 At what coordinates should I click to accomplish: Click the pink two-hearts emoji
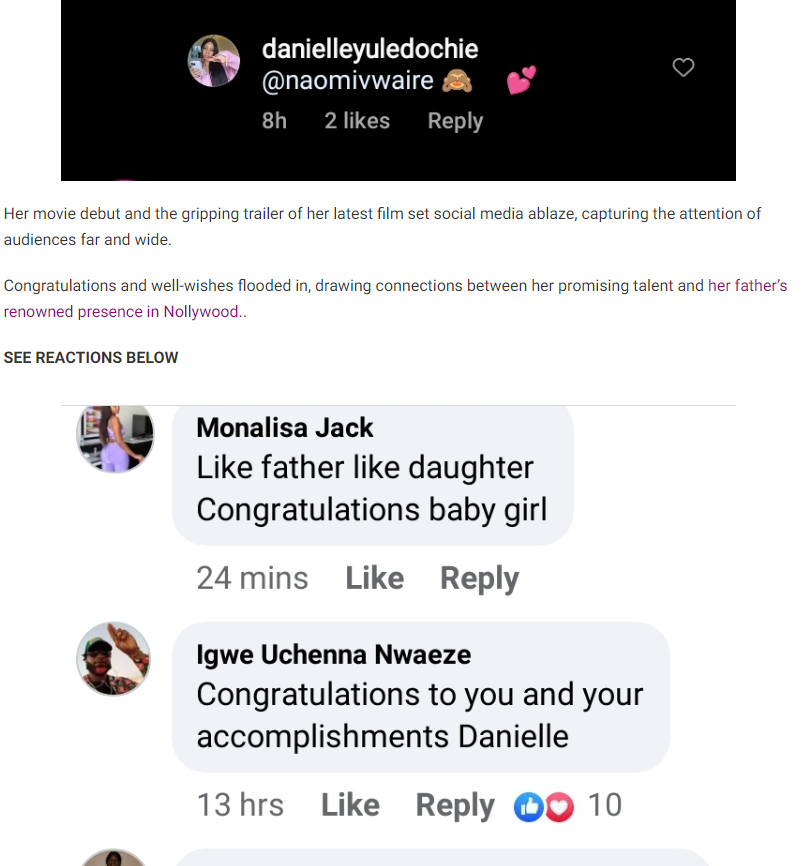pyautogui.click(x=521, y=80)
